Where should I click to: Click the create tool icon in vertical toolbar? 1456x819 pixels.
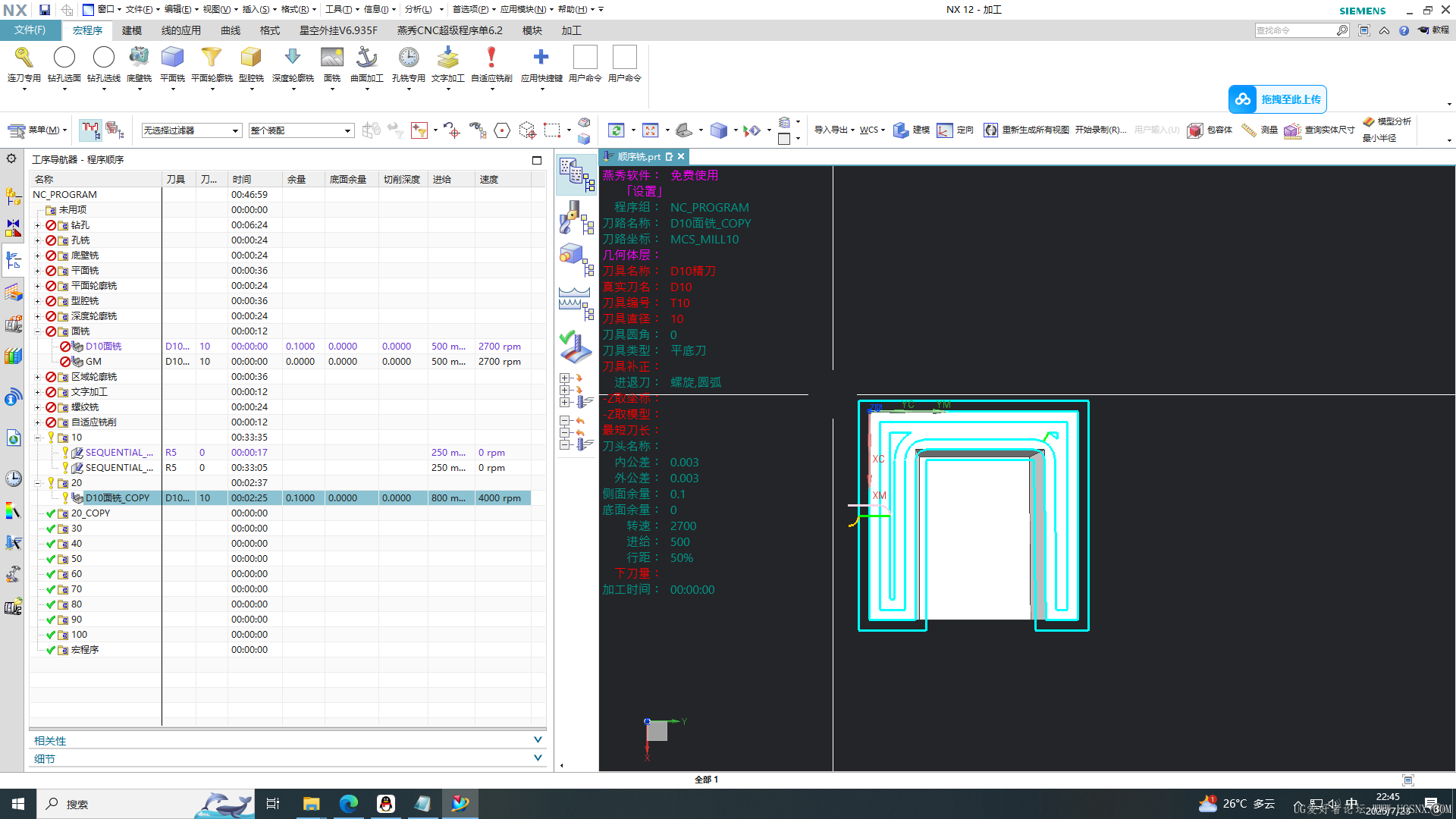click(x=576, y=218)
